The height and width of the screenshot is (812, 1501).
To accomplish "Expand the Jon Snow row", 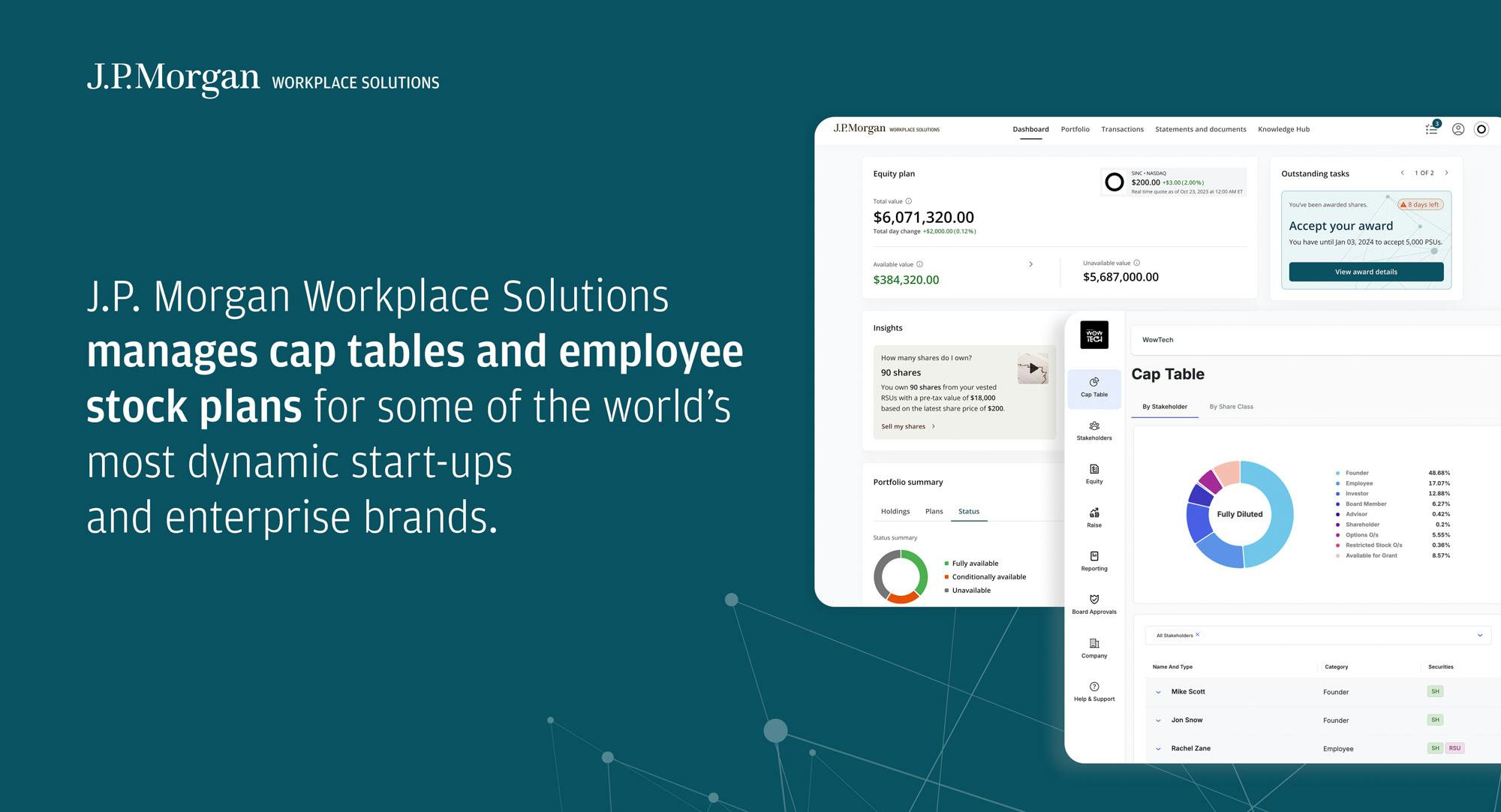I will tap(1158, 720).
